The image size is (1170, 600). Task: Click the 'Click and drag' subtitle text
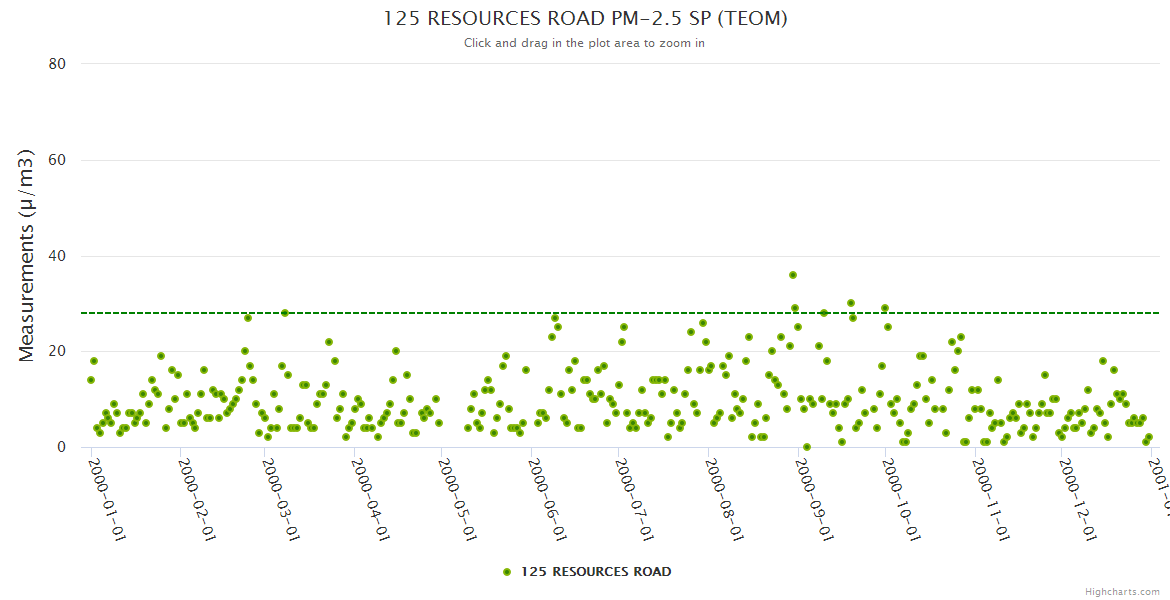(584, 43)
